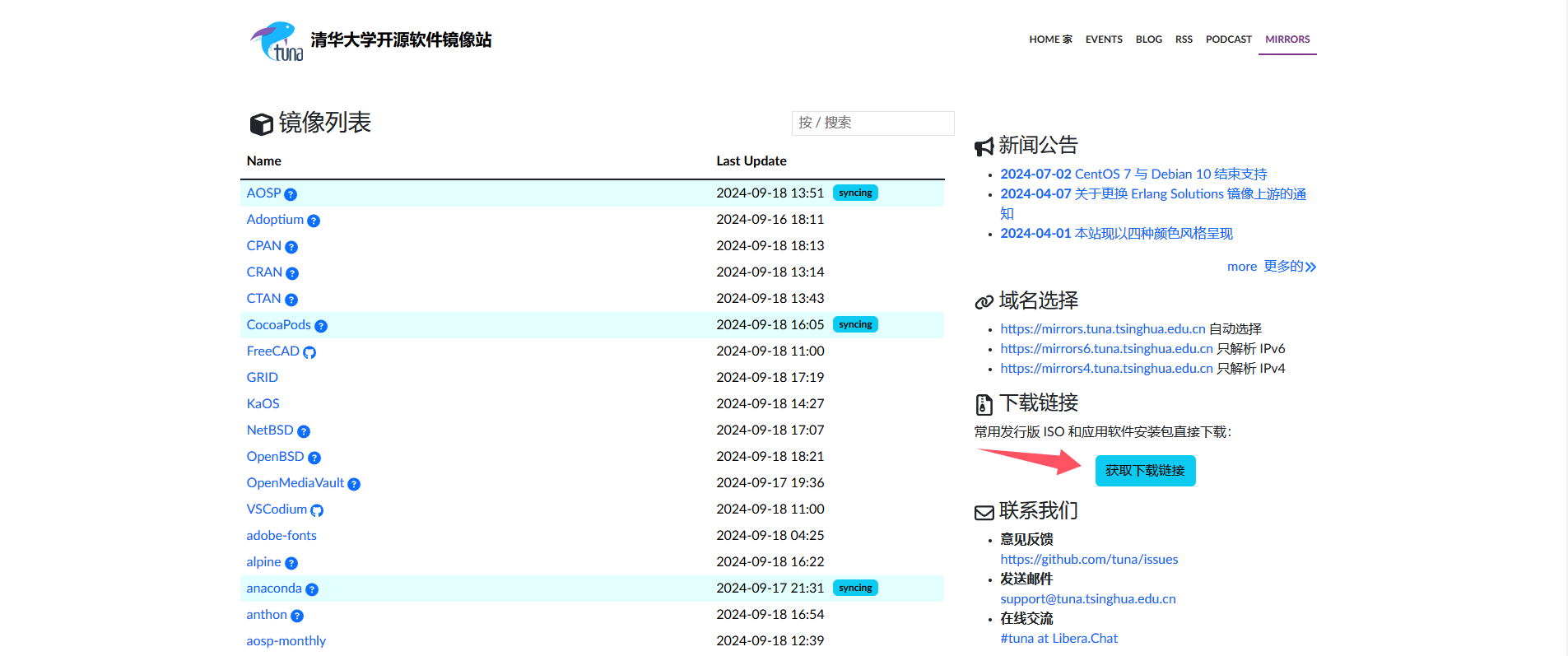Open the OpenBSD mirror link
The height and width of the screenshot is (656, 1568).
click(275, 456)
